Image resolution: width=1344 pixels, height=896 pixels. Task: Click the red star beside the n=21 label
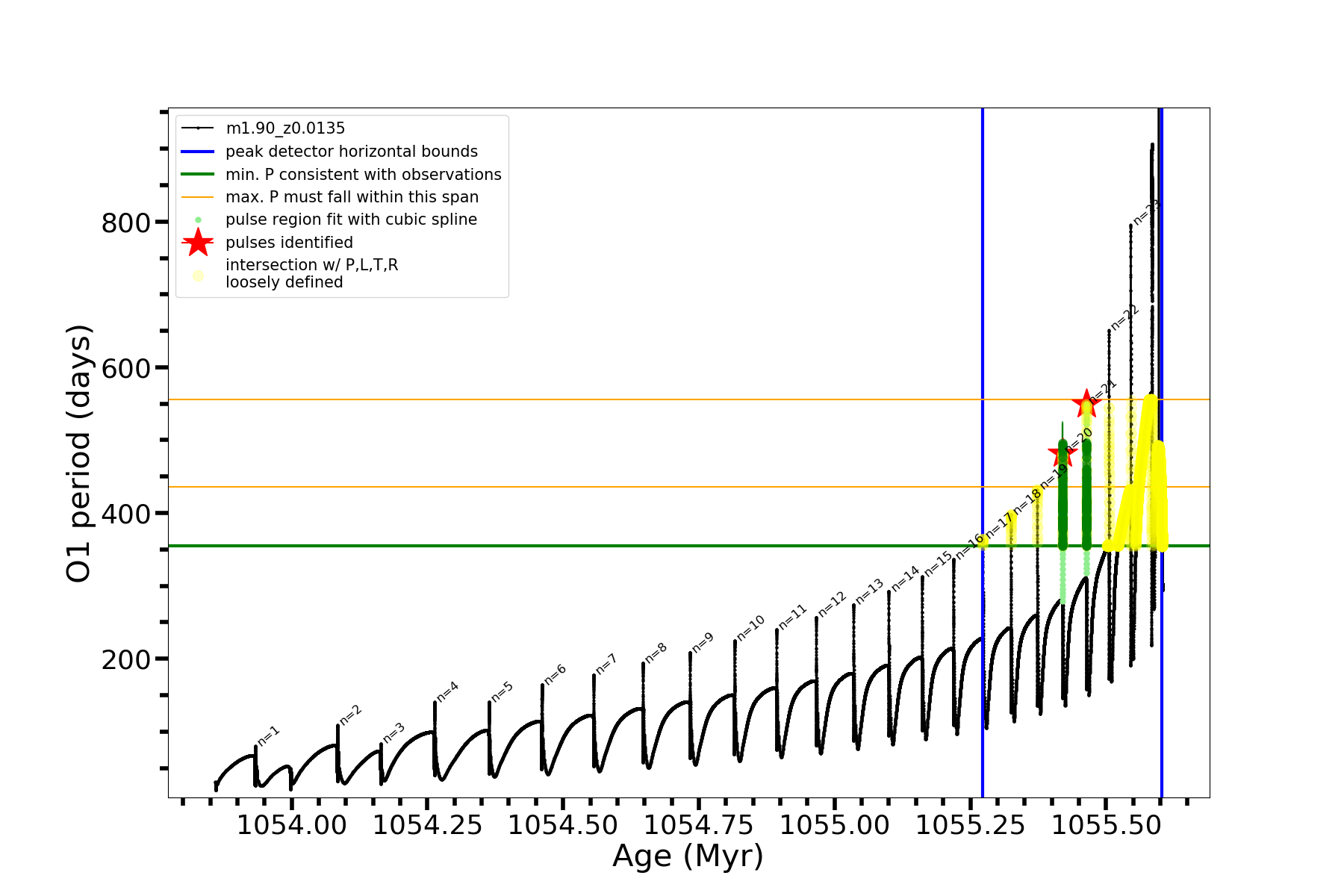(1086, 403)
